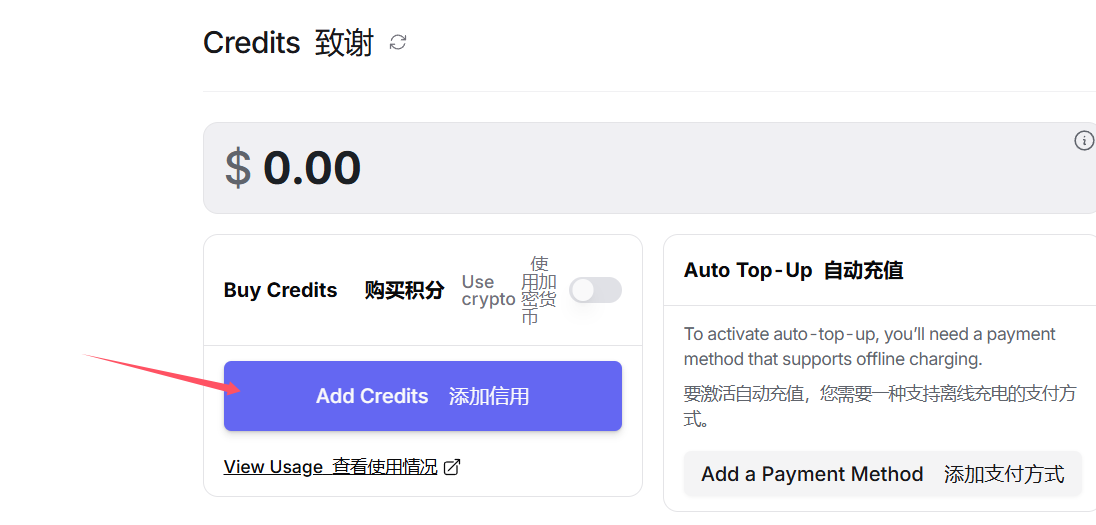Click the 自动充值 heading text
The image size is (1096, 525).
click(863, 270)
